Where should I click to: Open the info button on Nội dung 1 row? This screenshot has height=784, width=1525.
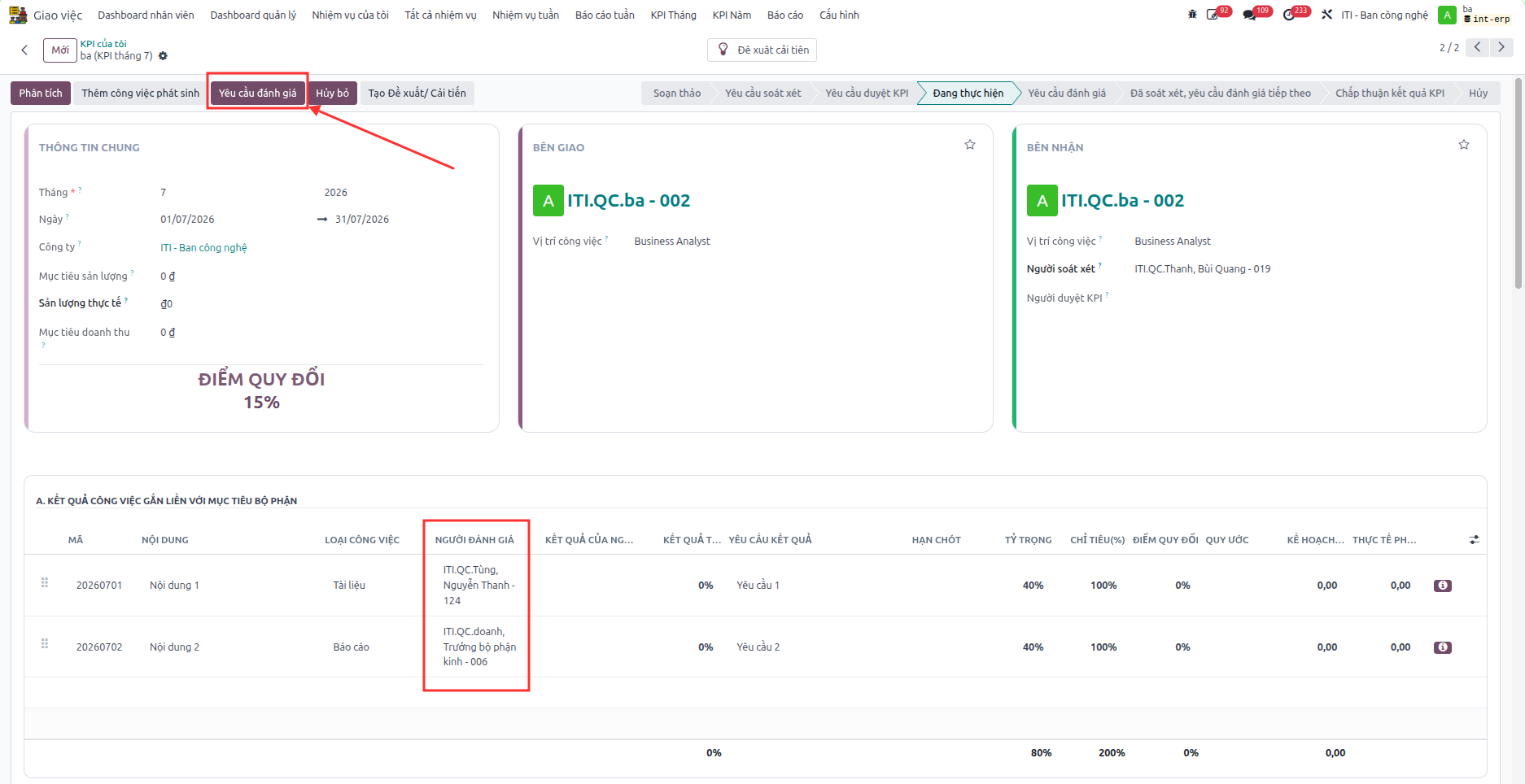[x=1443, y=586]
